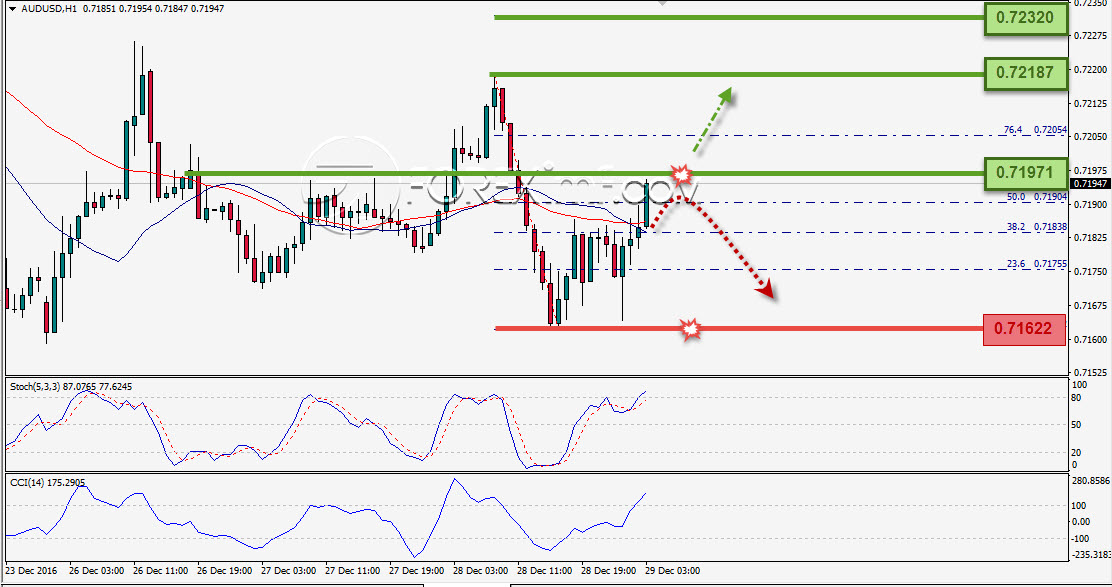1112x587 pixels.
Task: Click 280.8586 on the CCI scale
Action: point(1091,481)
